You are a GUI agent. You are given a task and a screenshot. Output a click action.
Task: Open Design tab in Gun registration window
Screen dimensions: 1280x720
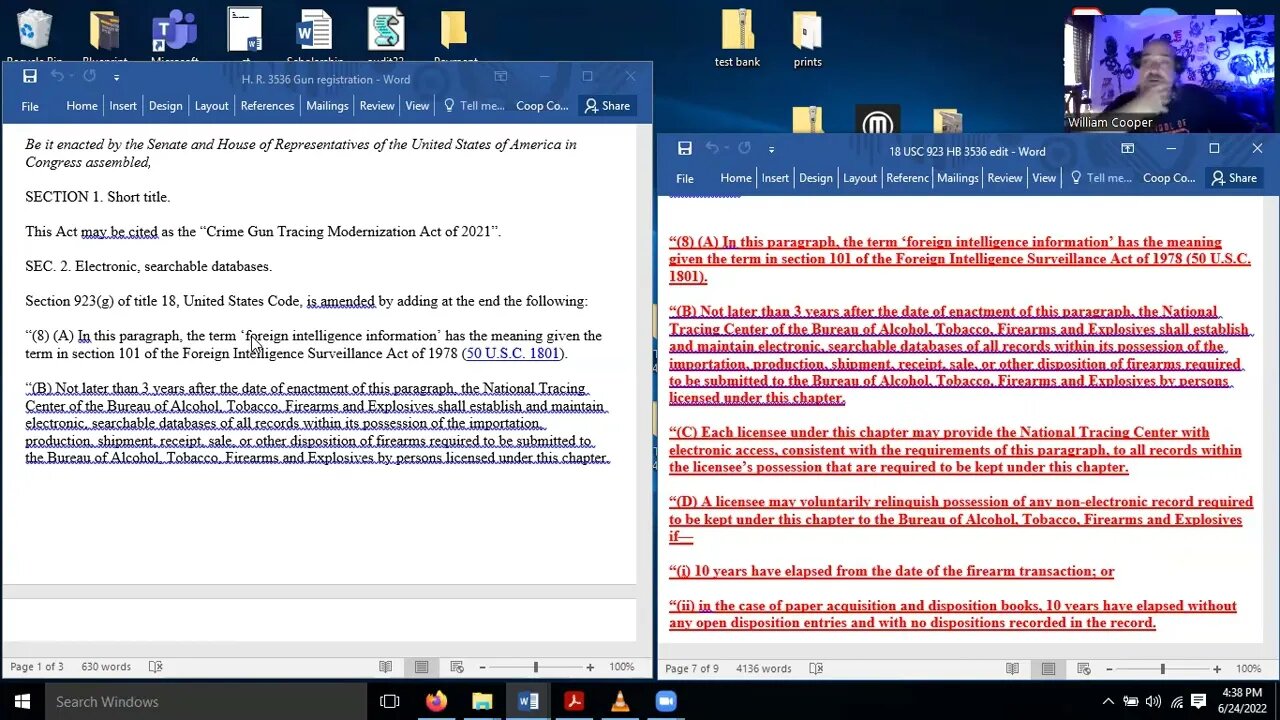tap(166, 106)
